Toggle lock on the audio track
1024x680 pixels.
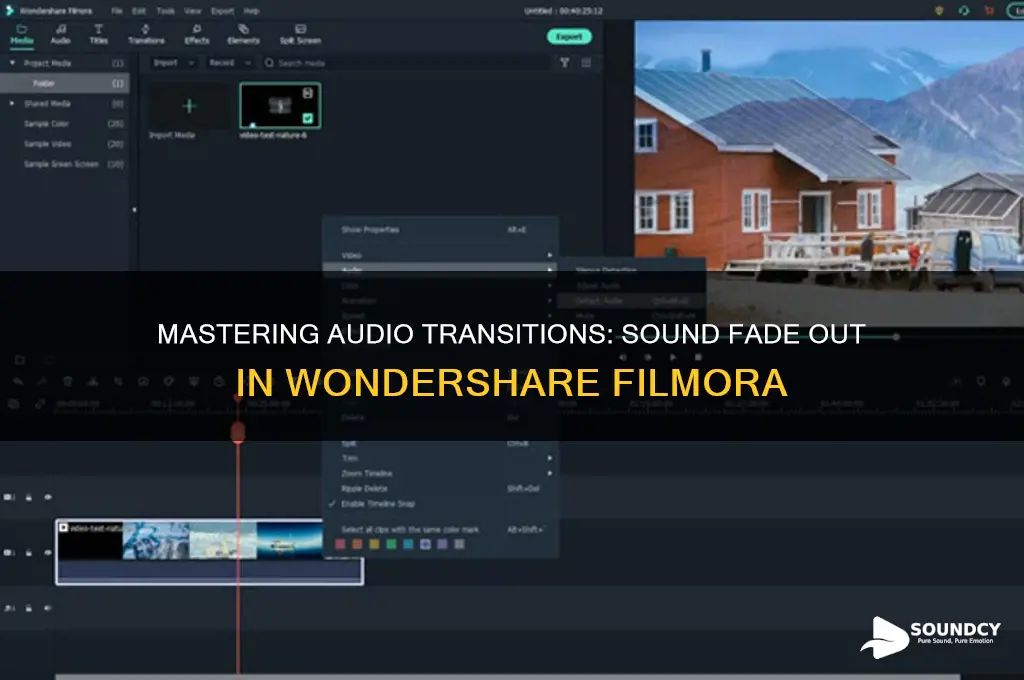[x=29, y=608]
